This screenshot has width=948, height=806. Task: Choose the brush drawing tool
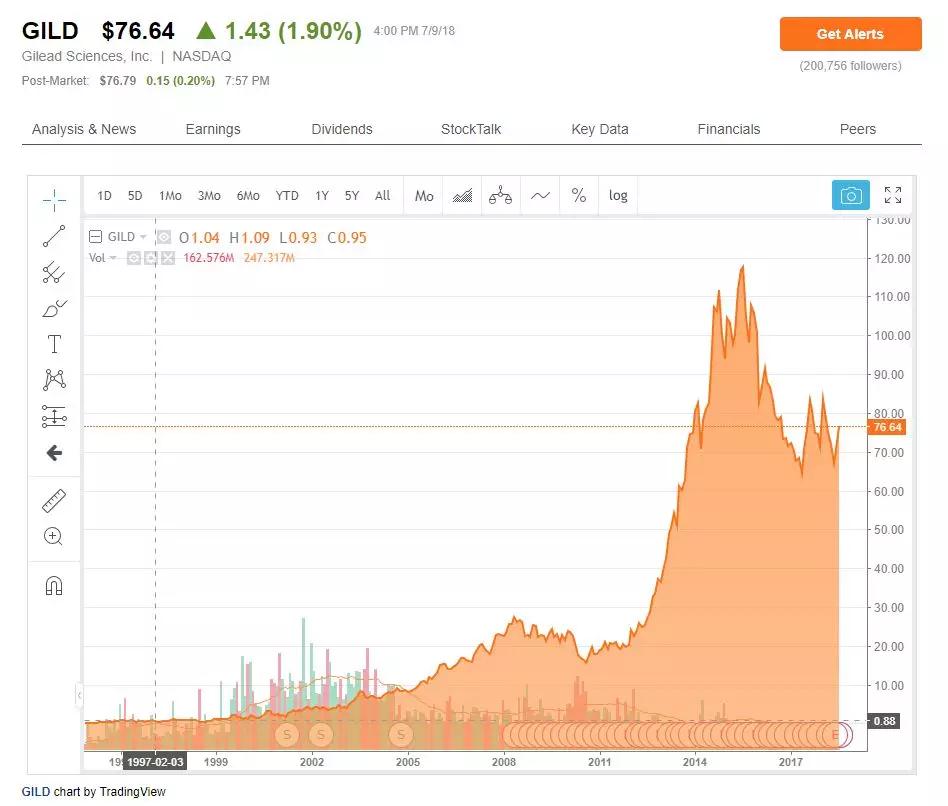point(54,308)
